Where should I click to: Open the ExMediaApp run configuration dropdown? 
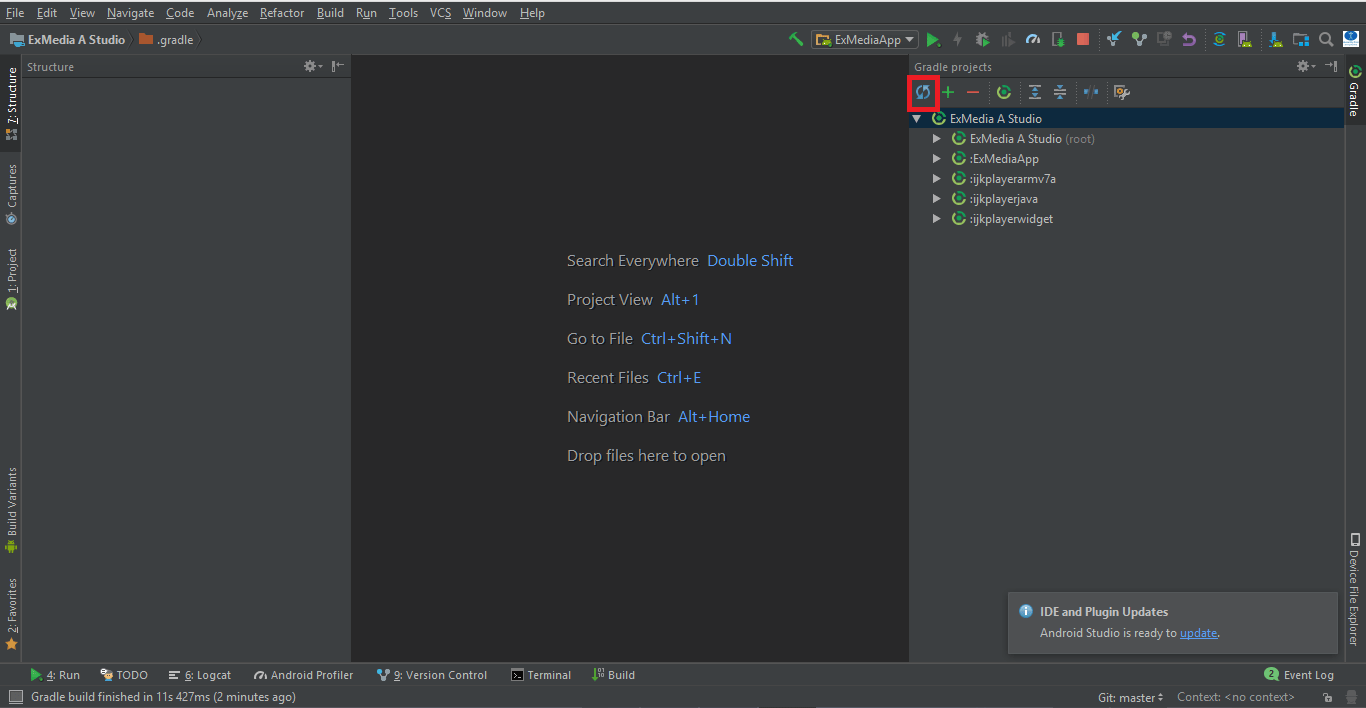coord(910,39)
